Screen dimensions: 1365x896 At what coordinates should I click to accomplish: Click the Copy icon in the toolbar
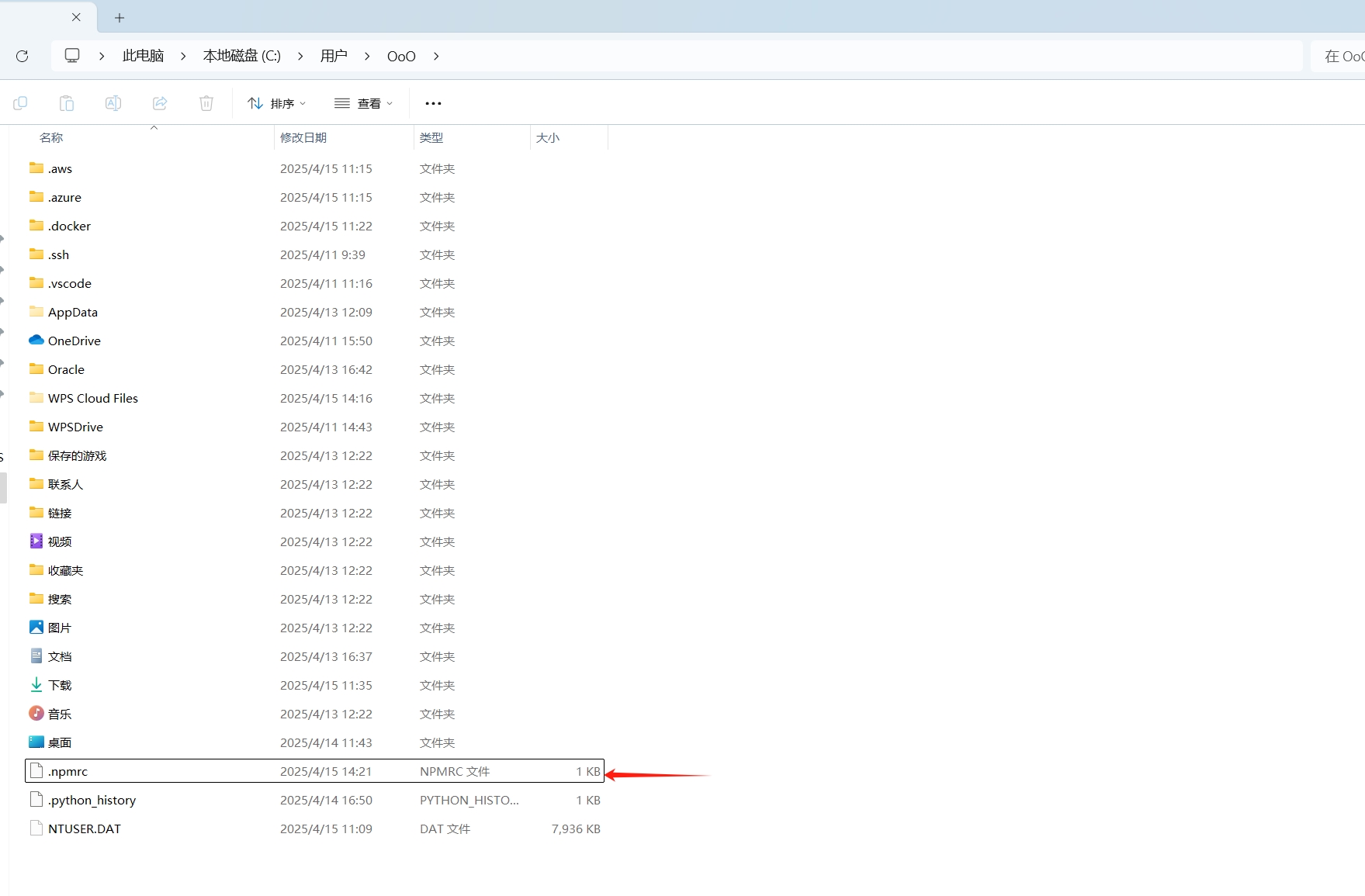(x=20, y=103)
